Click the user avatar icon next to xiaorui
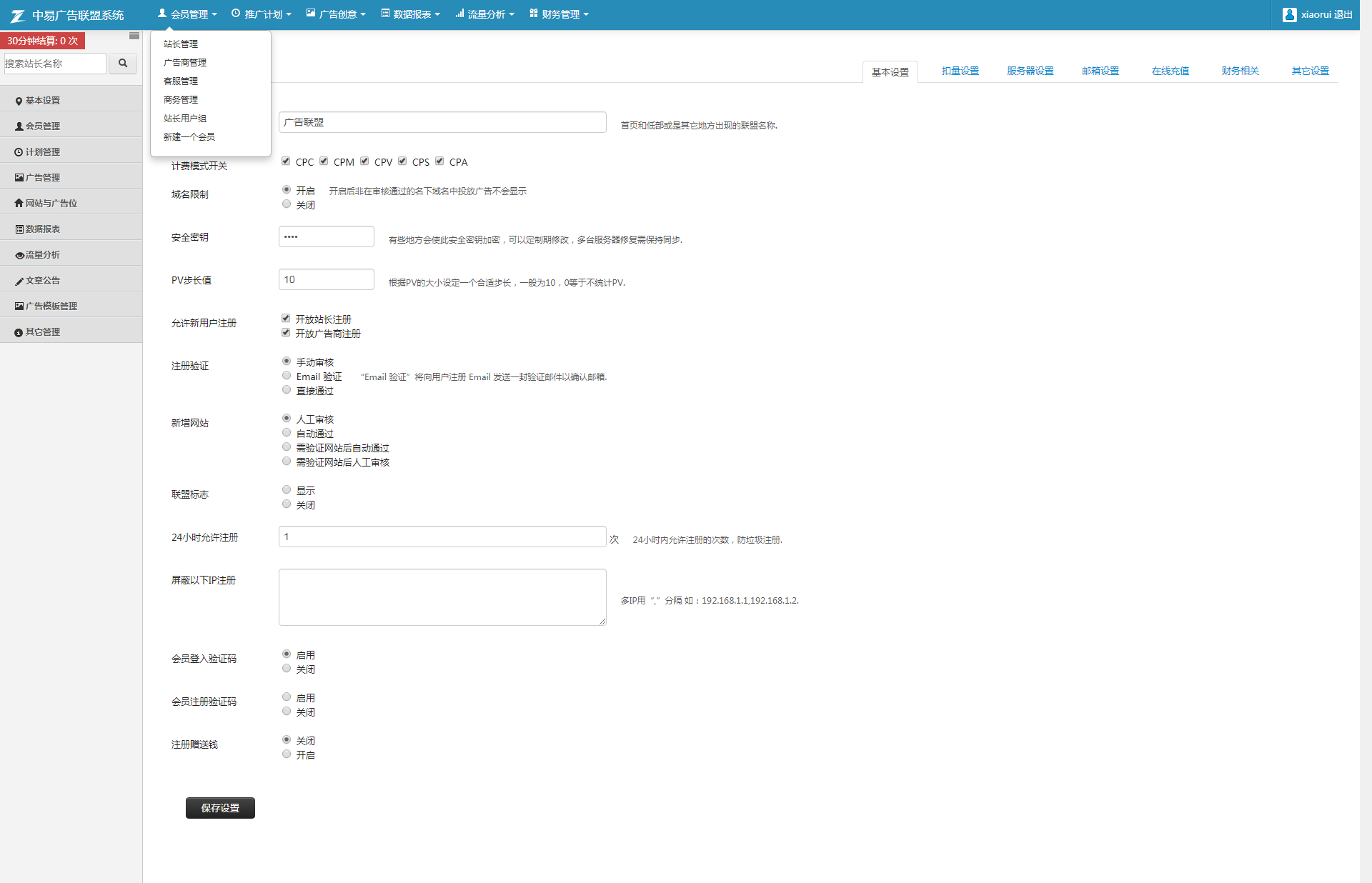 point(1289,14)
